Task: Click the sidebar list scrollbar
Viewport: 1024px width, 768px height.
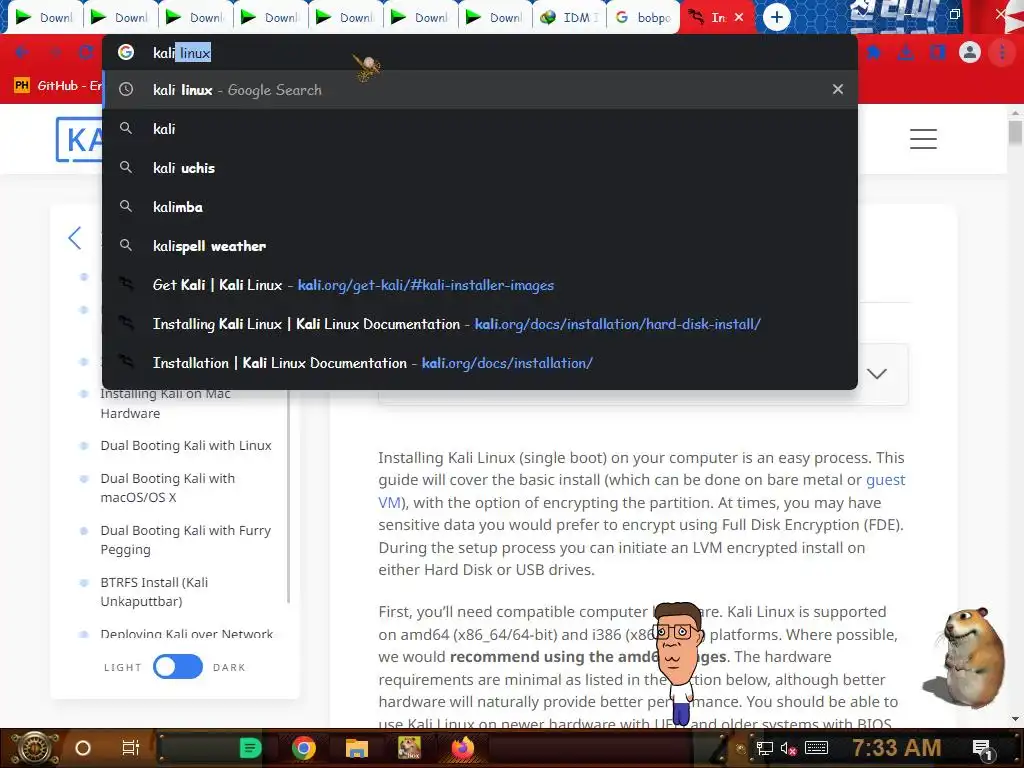Action: point(289,496)
